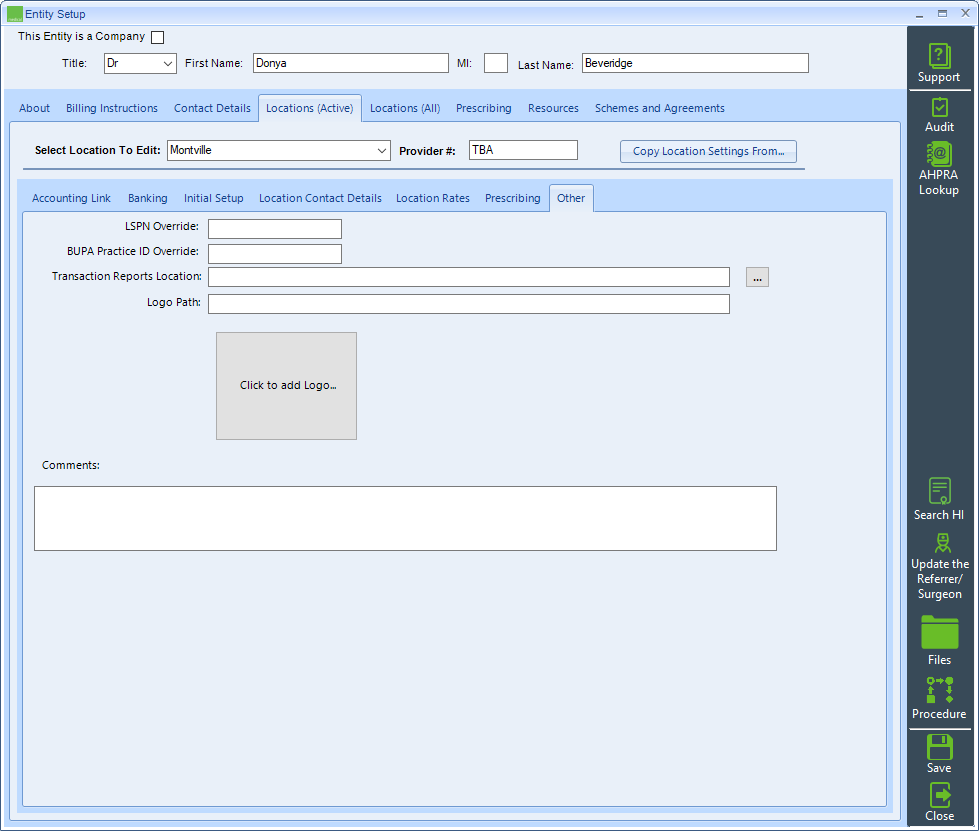979x831 pixels.
Task: Click the LSPN Override field
Action: (275, 229)
